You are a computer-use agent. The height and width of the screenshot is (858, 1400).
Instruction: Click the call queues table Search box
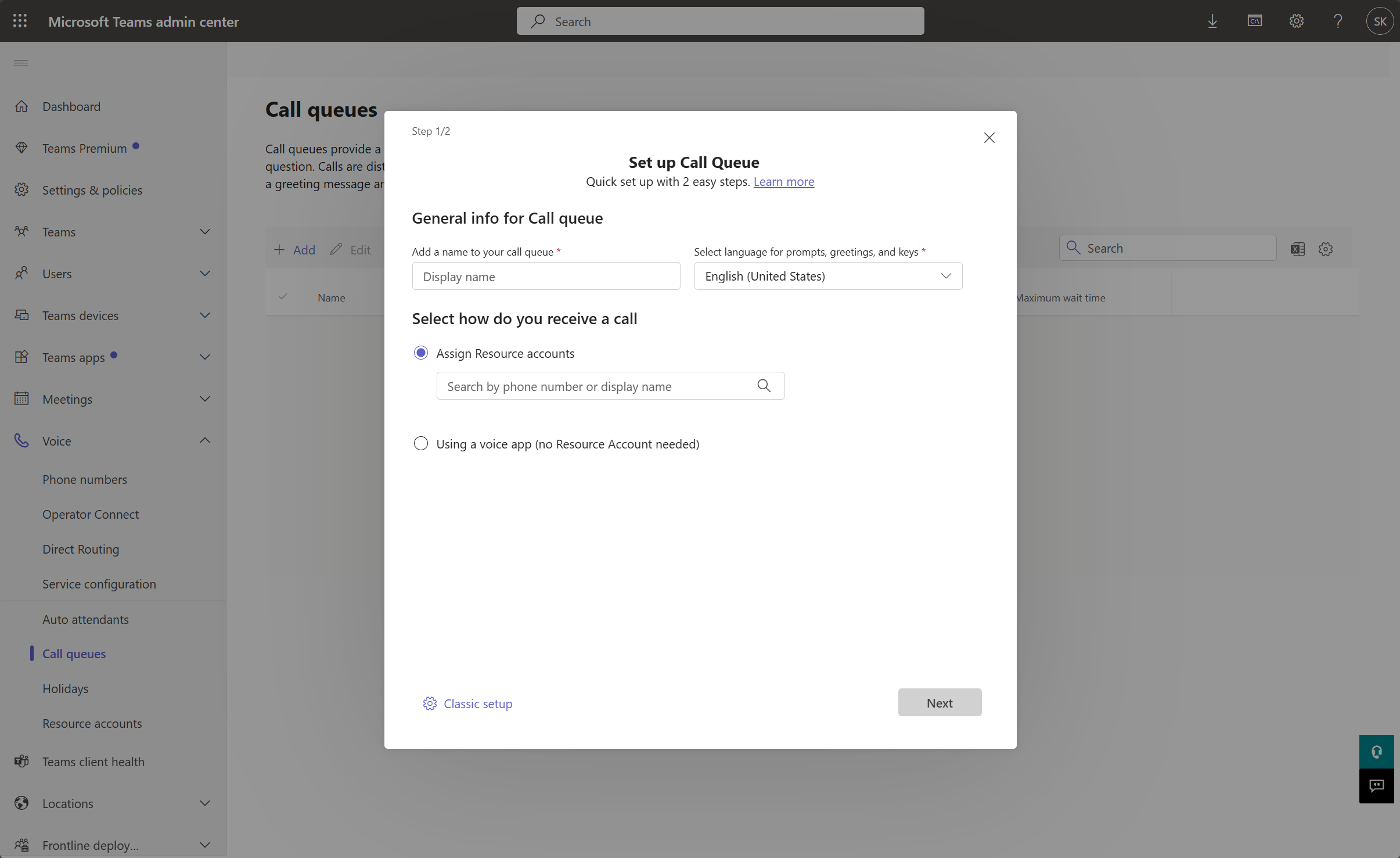tap(1168, 248)
